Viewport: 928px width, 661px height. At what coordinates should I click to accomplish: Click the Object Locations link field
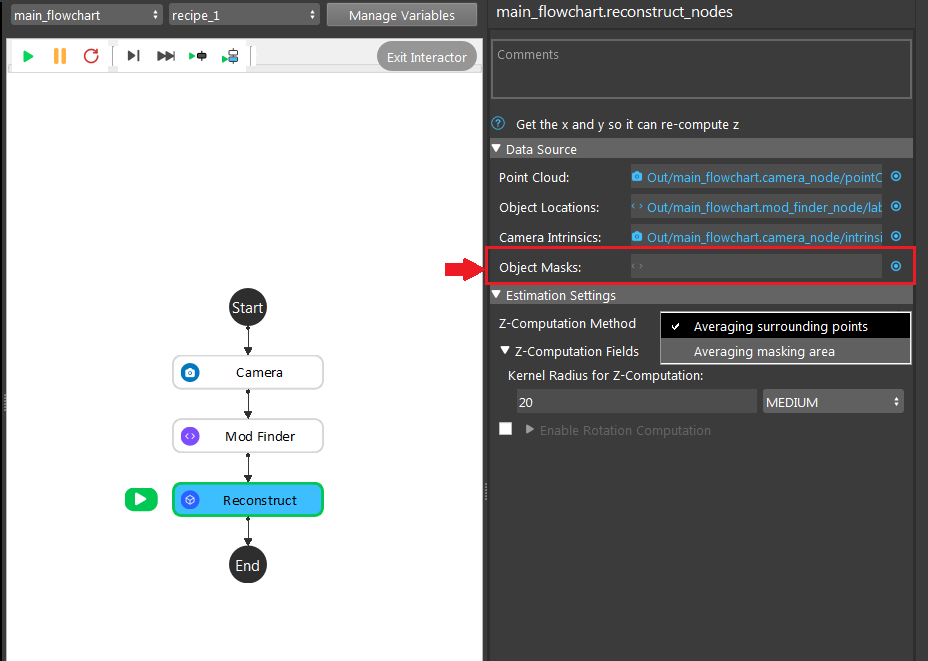coord(756,207)
